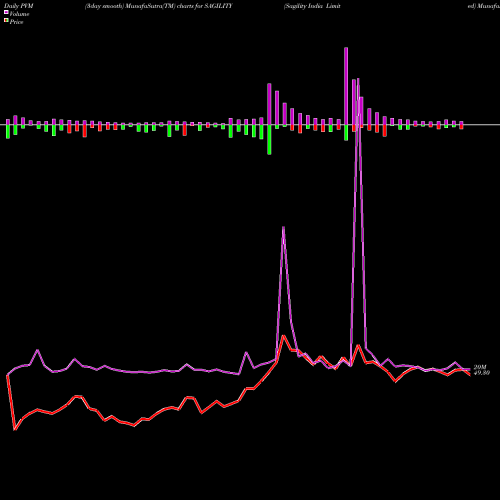Click the '49.89' price value label

click(x=482, y=373)
